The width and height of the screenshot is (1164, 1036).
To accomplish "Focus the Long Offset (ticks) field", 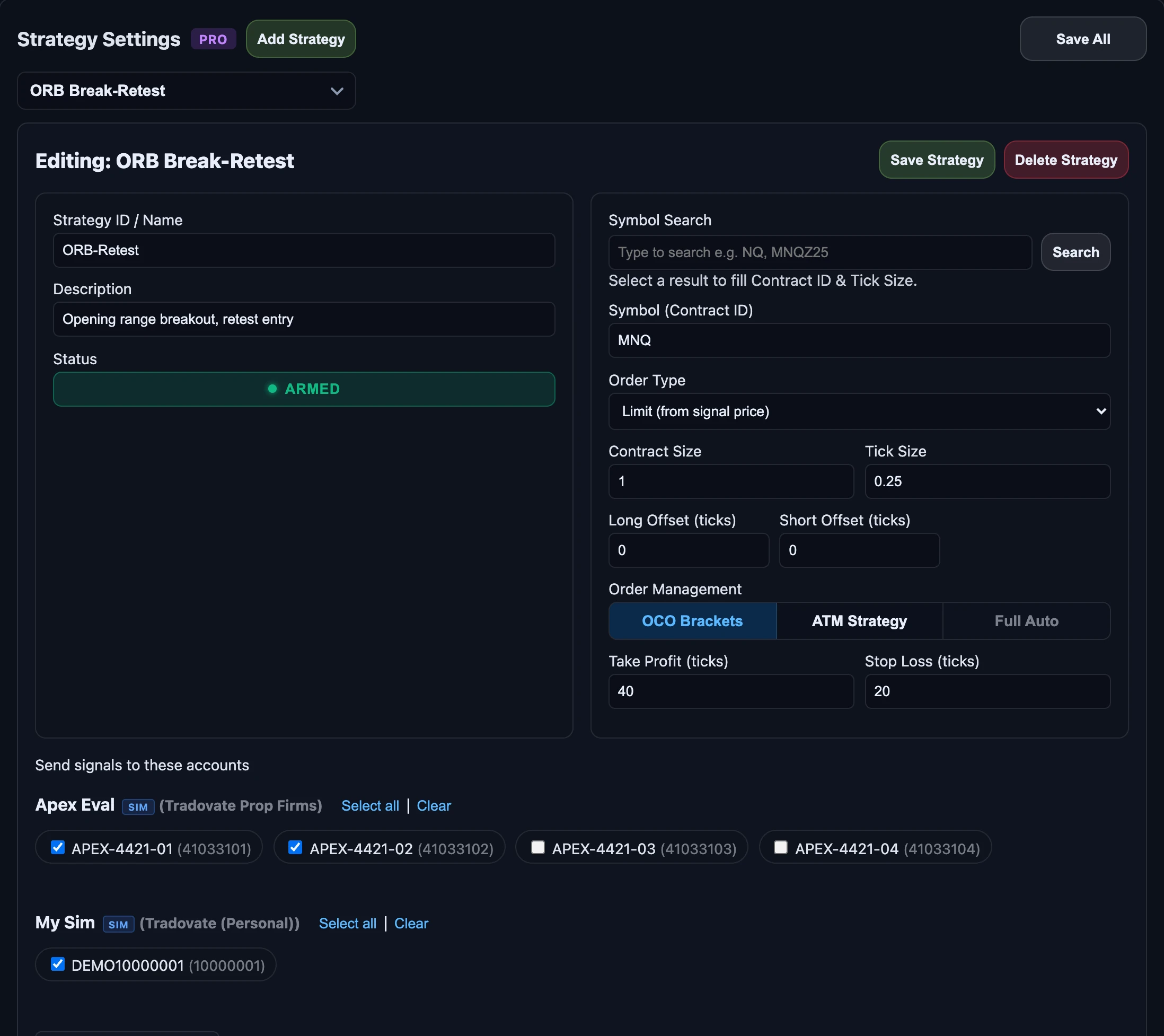I will [x=689, y=550].
